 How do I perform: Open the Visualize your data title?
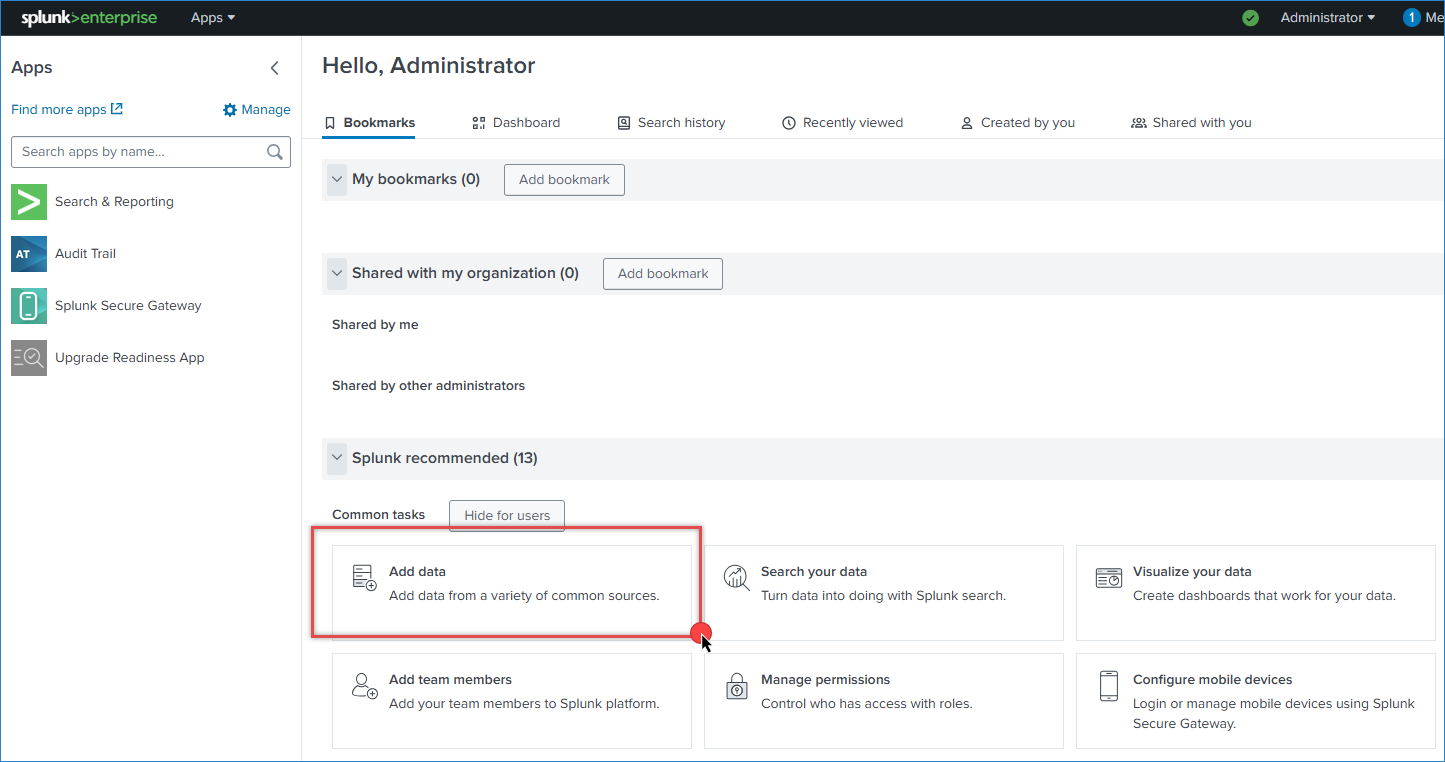pyautogui.click(x=1192, y=572)
